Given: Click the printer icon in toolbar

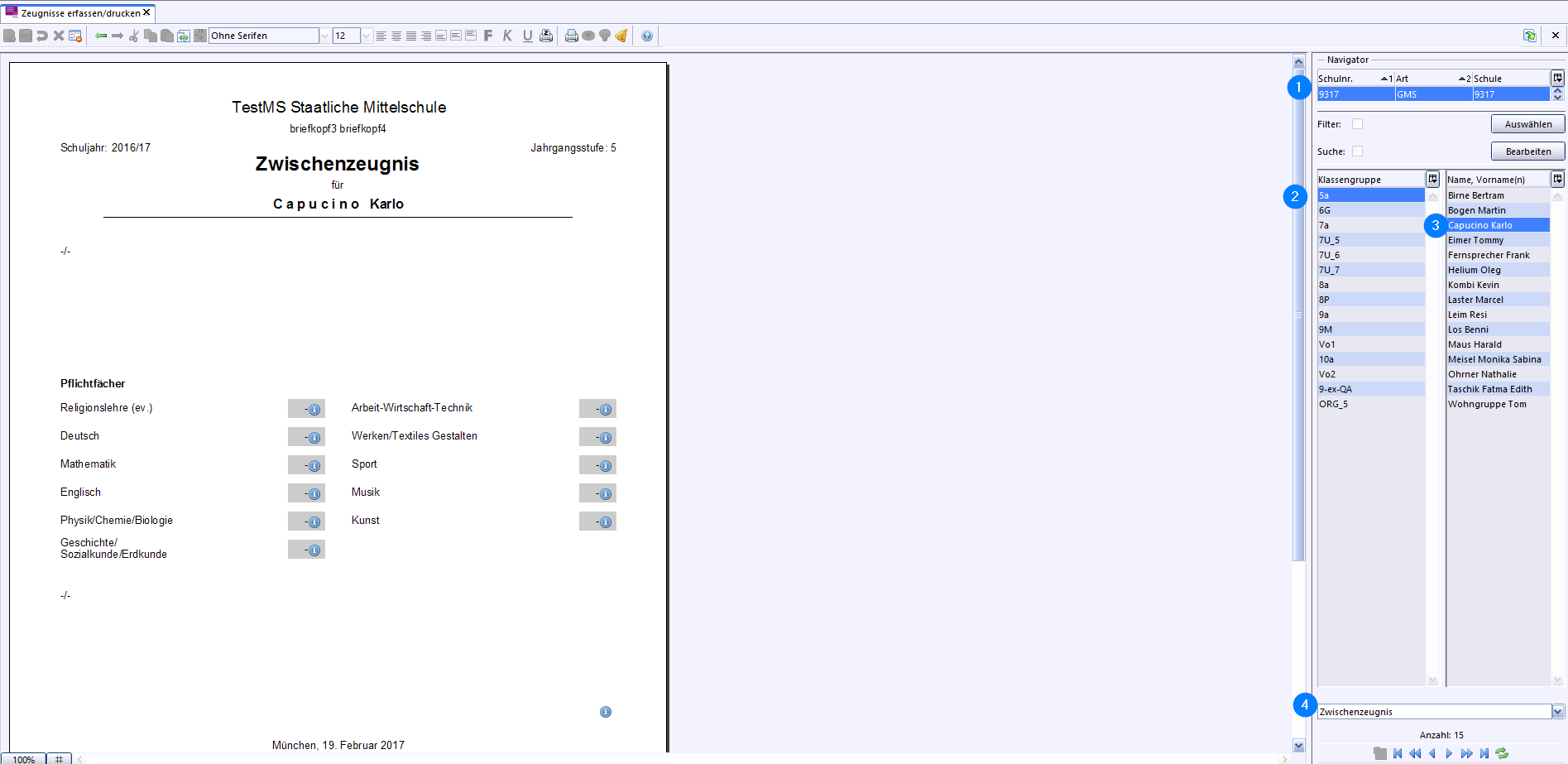Looking at the screenshot, I should pyautogui.click(x=572, y=36).
